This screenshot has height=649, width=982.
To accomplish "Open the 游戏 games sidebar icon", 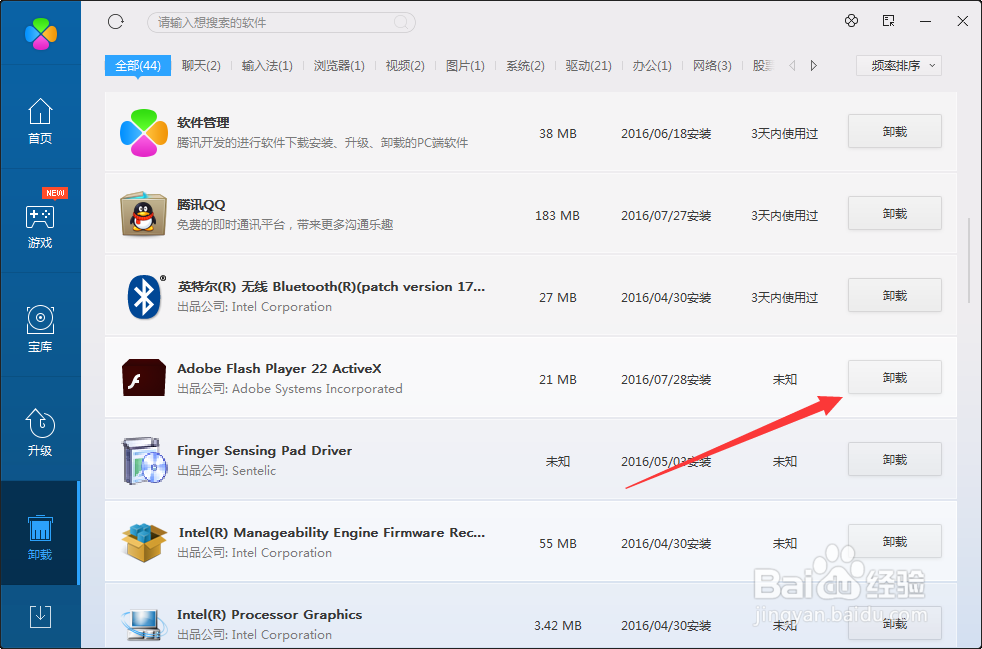I will point(40,226).
